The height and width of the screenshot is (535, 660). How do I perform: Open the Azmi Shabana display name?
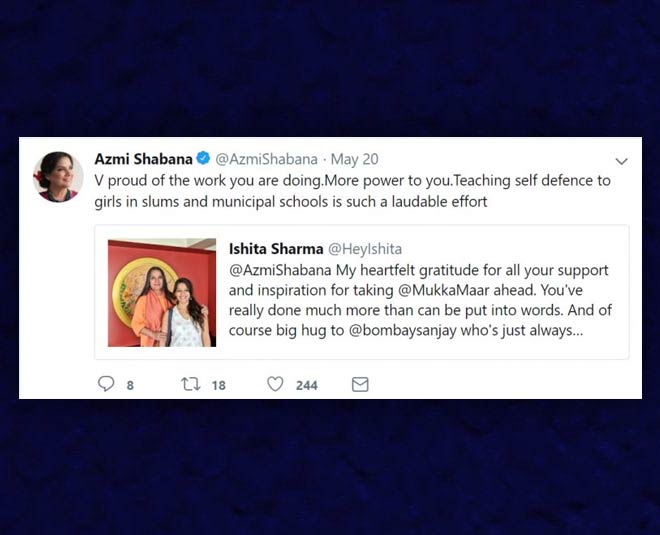(143, 159)
